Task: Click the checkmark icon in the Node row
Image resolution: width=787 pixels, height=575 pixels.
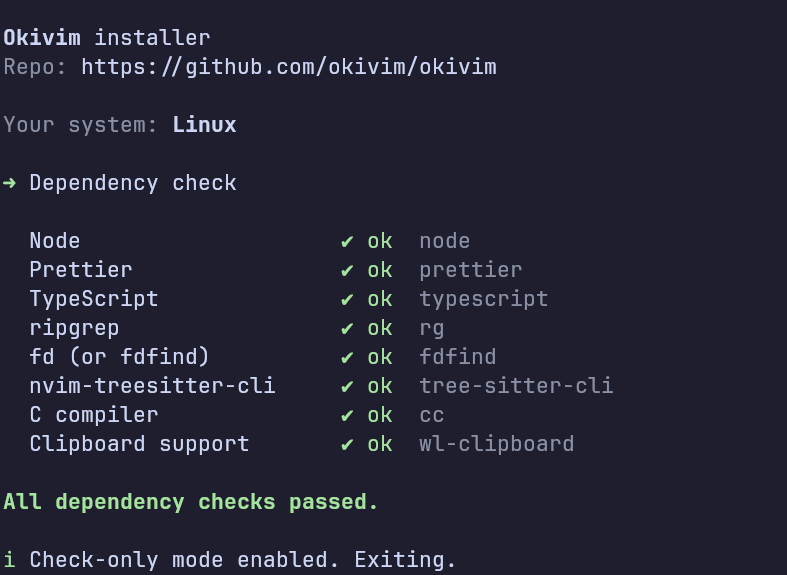Action: [x=347, y=241]
